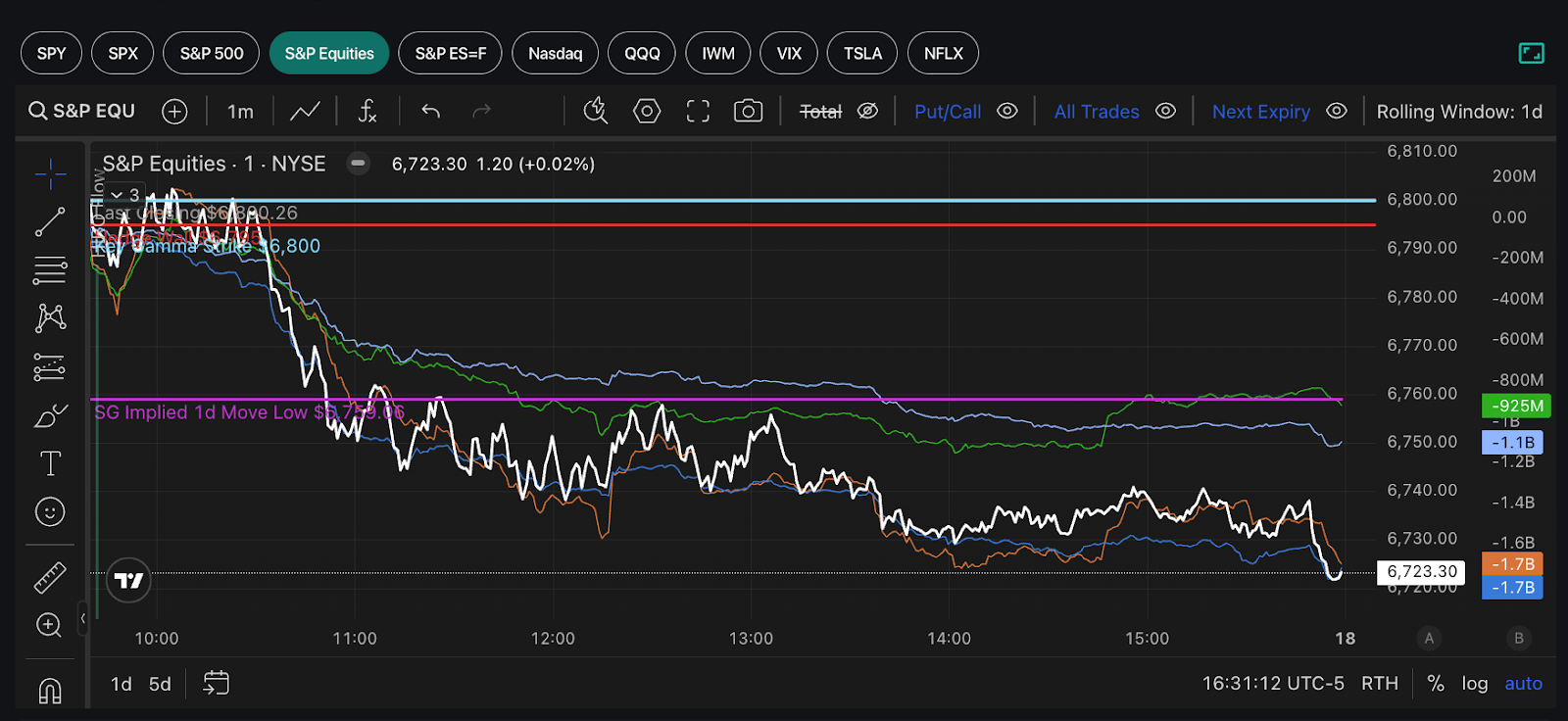1568x721 pixels.
Task: Select the brush drawing tool
Action: (50, 415)
